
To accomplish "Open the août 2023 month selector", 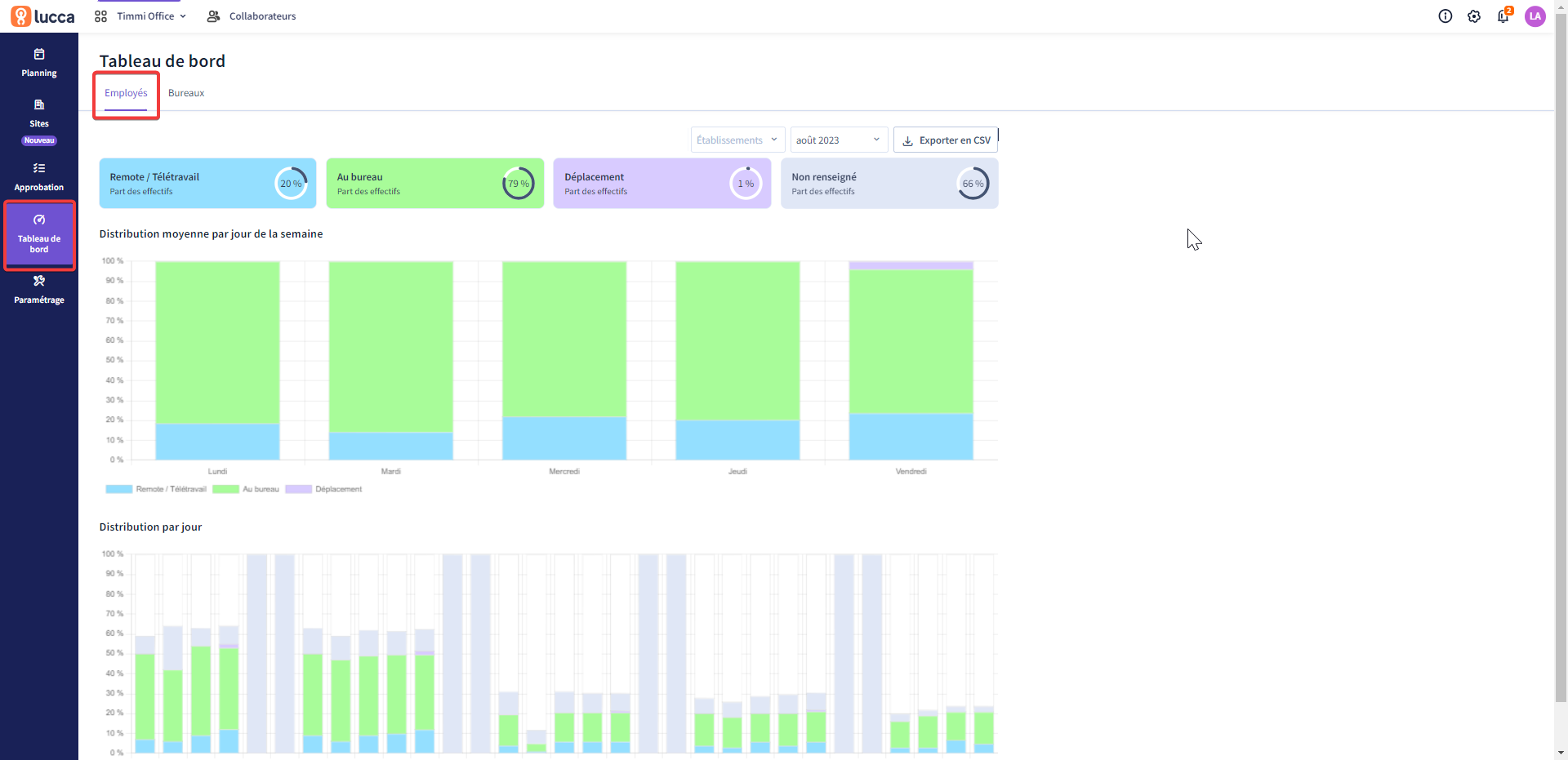I will click(839, 140).
